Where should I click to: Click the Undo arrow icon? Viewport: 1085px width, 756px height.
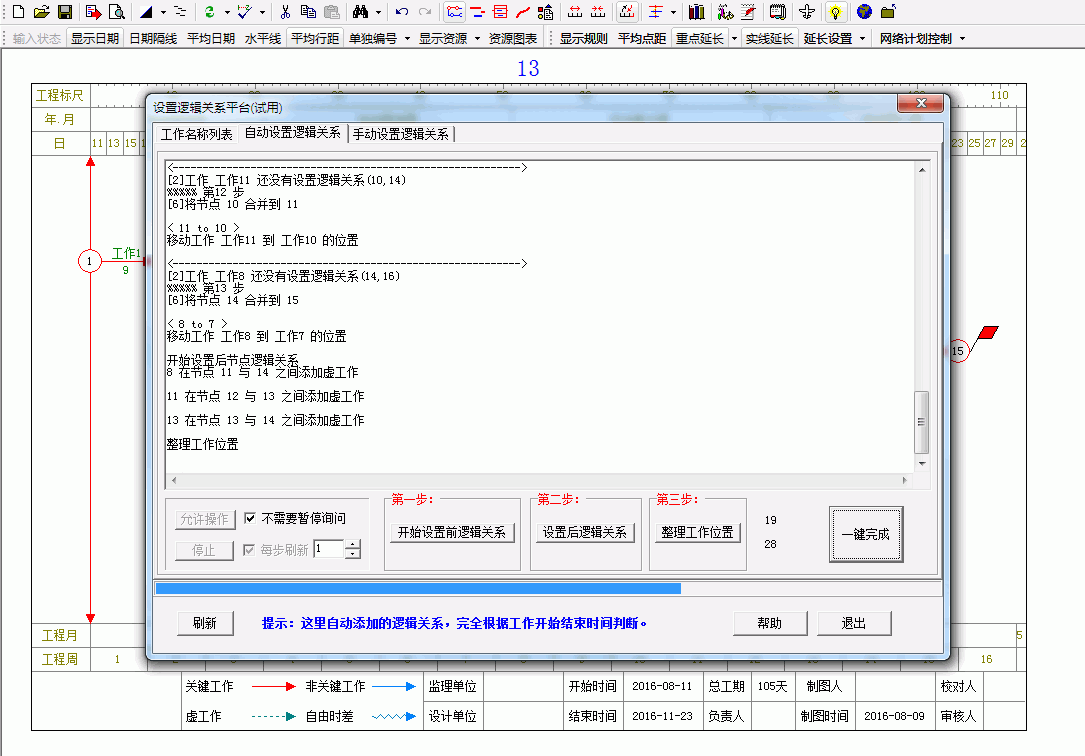(x=402, y=12)
